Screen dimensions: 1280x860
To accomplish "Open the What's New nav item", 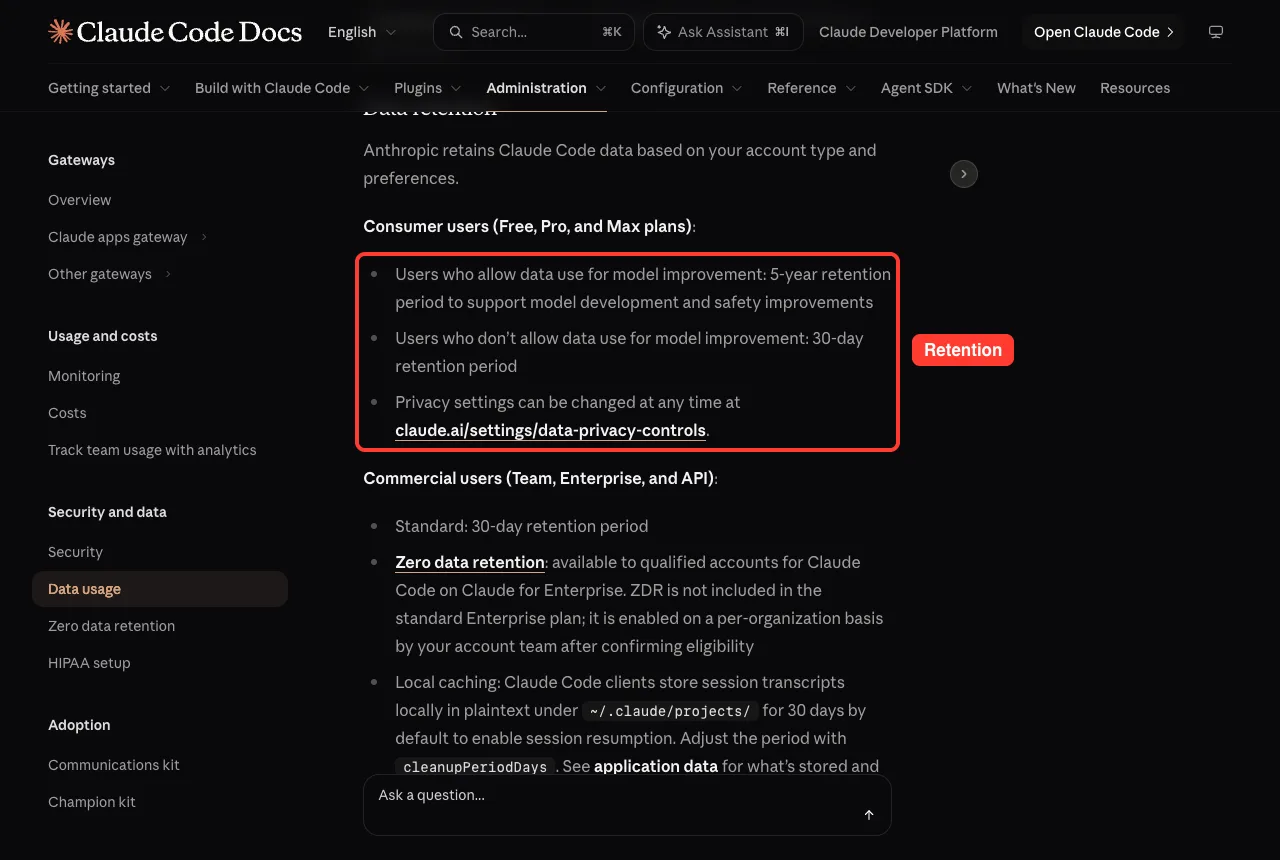I will [1036, 88].
